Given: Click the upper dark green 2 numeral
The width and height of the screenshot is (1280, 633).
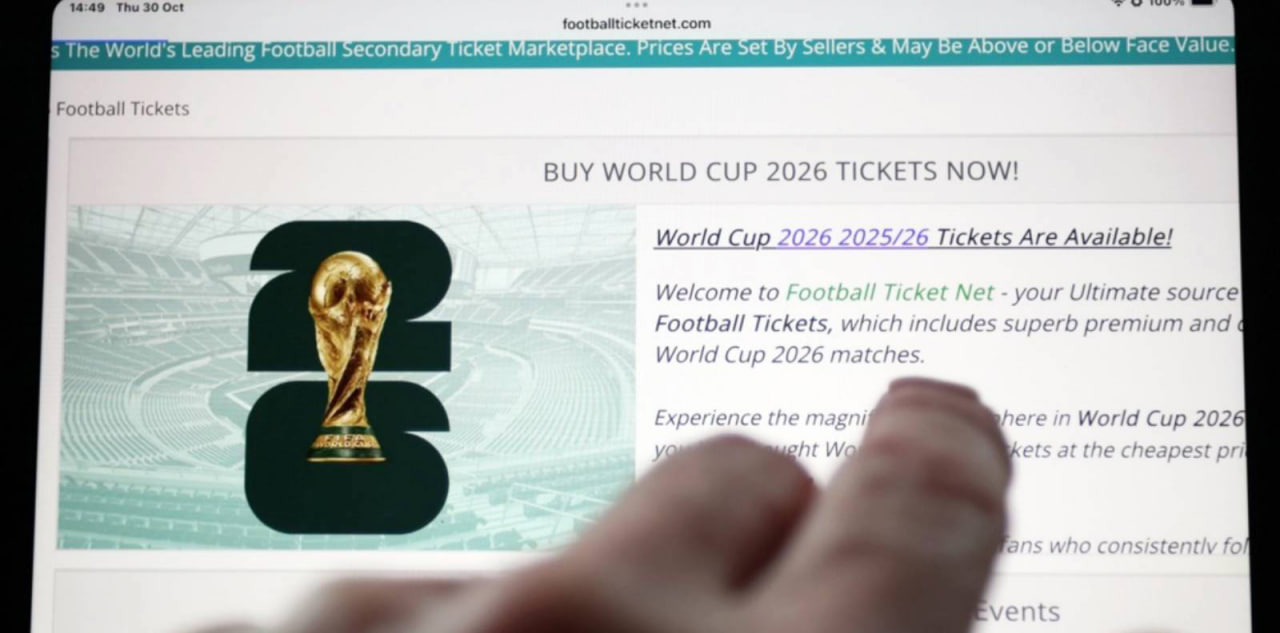Looking at the screenshot, I should (349, 295).
